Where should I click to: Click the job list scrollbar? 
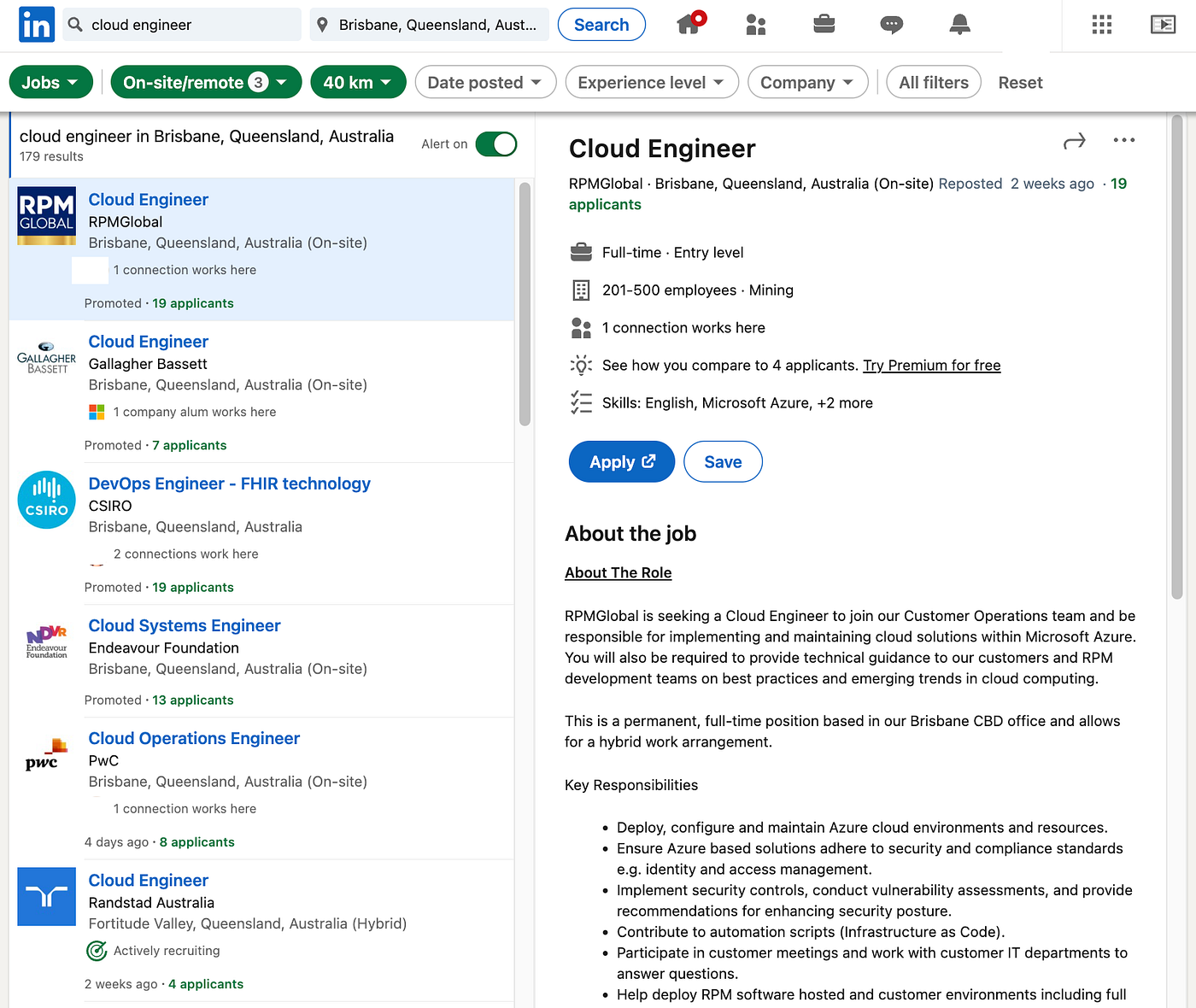tap(525, 304)
